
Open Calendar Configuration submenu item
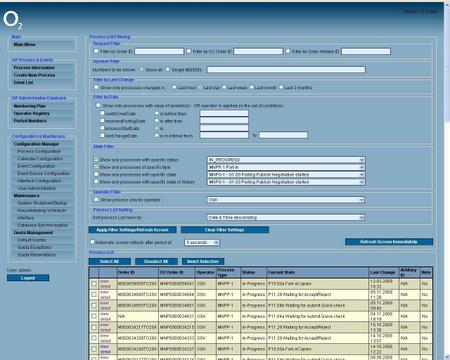tap(40, 159)
